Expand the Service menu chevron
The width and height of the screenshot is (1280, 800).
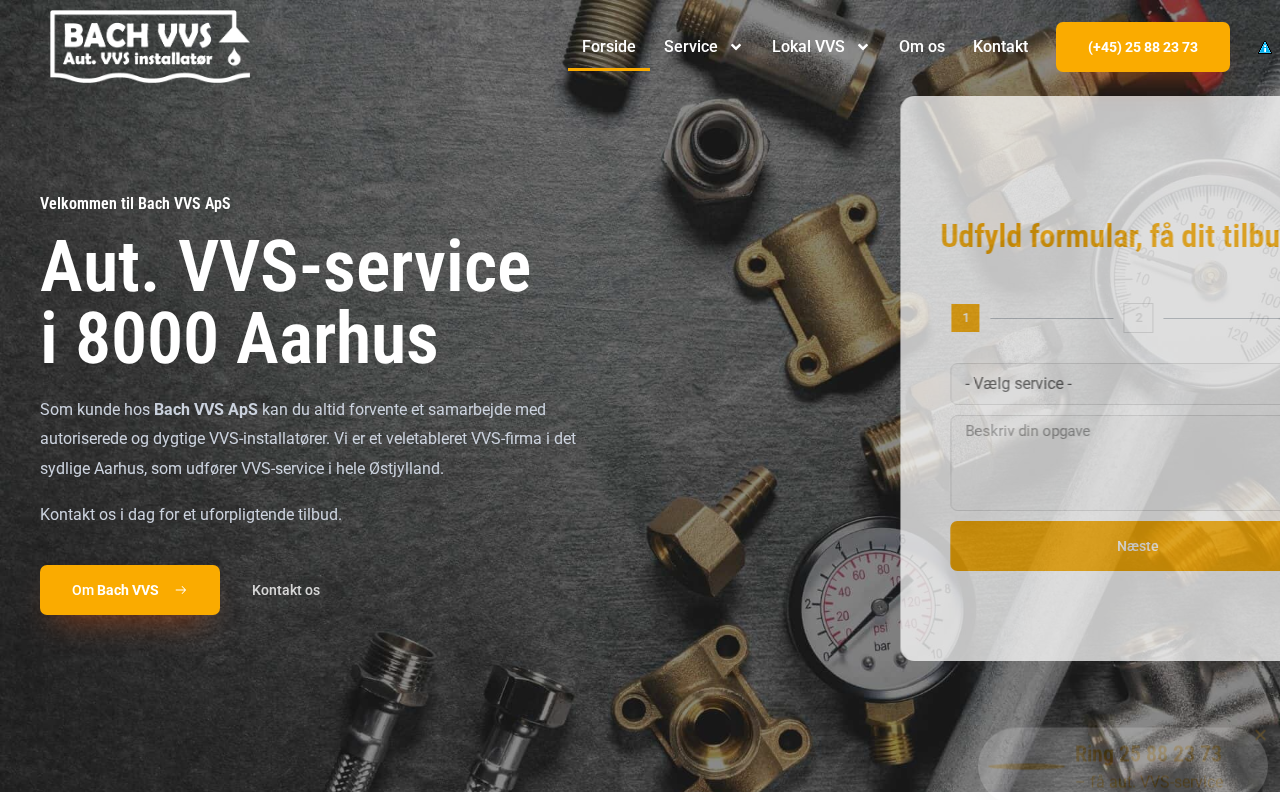click(736, 47)
